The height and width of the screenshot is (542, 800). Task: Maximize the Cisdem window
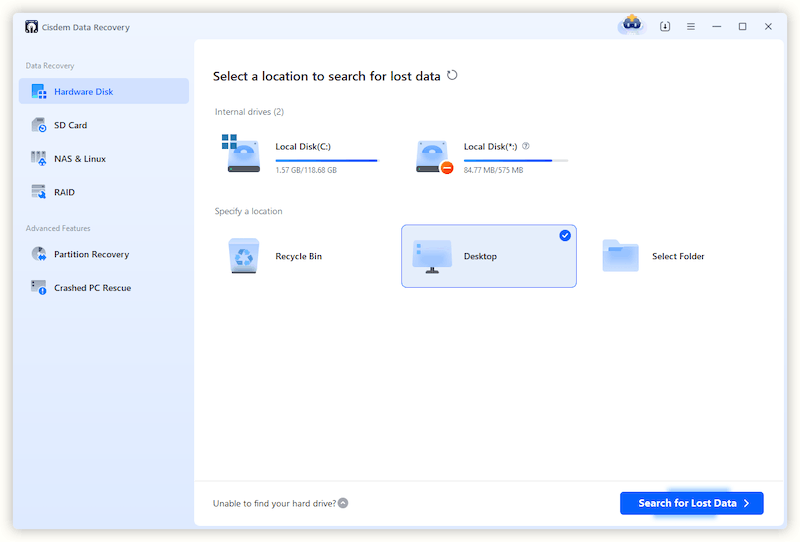pyautogui.click(x=742, y=27)
